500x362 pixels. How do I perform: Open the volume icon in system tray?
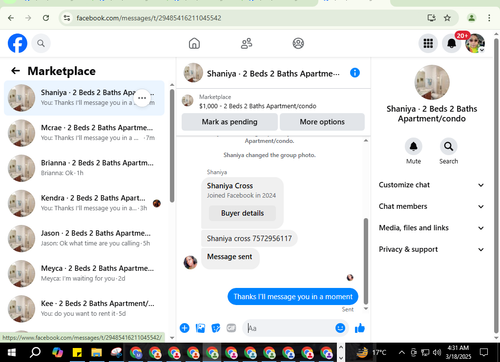[437, 352]
